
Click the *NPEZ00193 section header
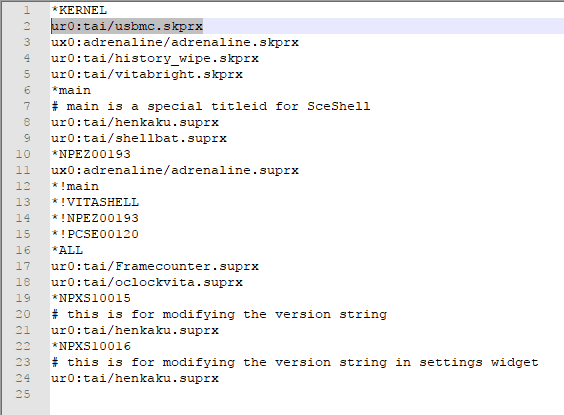tap(91, 154)
